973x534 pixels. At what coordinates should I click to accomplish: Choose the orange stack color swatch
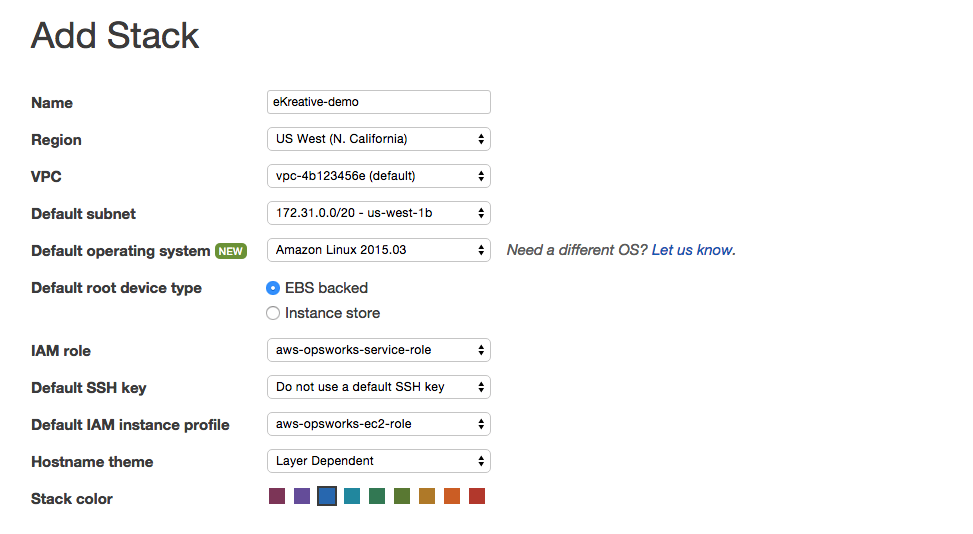452,496
